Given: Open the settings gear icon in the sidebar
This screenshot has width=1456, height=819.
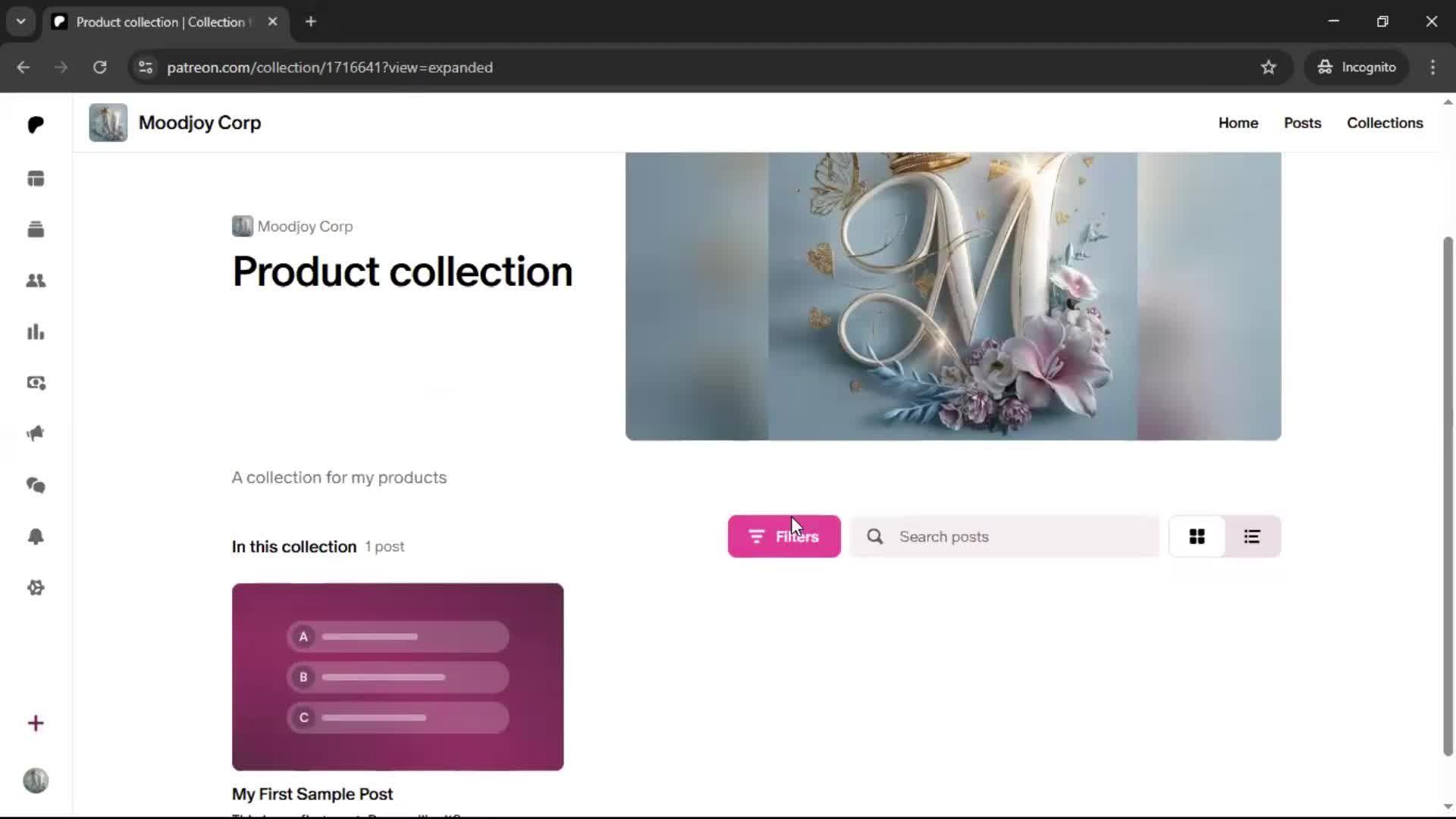Looking at the screenshot, I should (36, 588).
